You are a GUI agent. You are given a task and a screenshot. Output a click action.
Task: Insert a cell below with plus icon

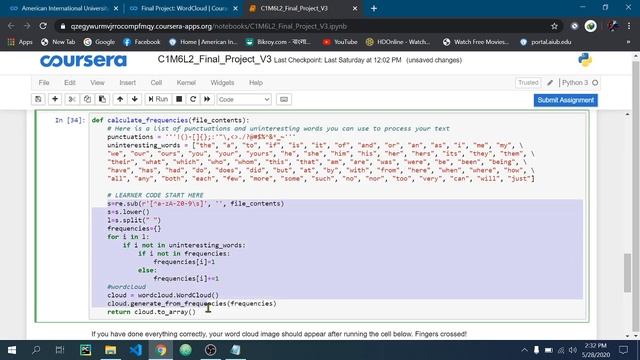(55, 99)
